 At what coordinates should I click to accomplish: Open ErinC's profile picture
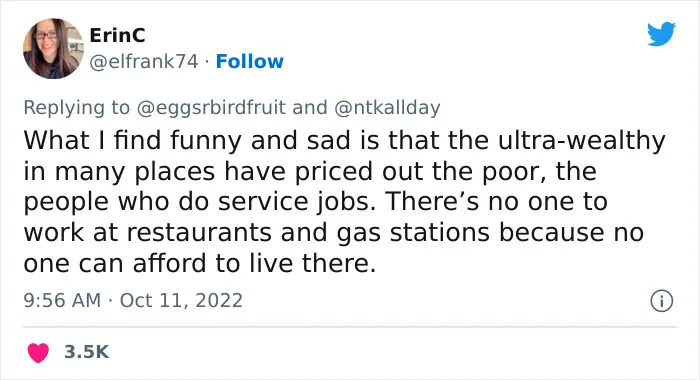(x=53, y=49)
